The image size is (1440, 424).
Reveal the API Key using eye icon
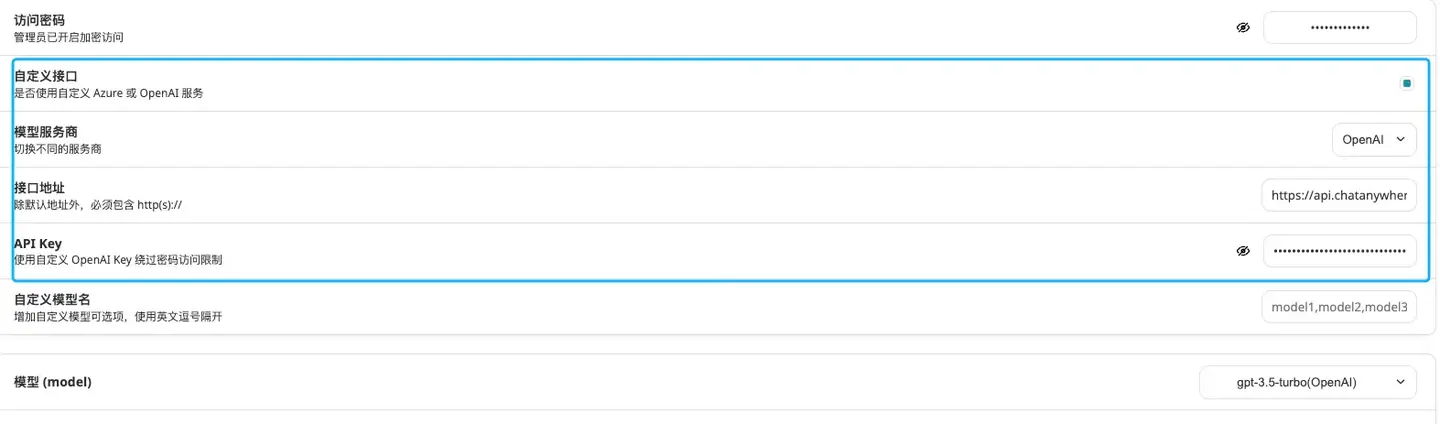(x=1243, y=251)
